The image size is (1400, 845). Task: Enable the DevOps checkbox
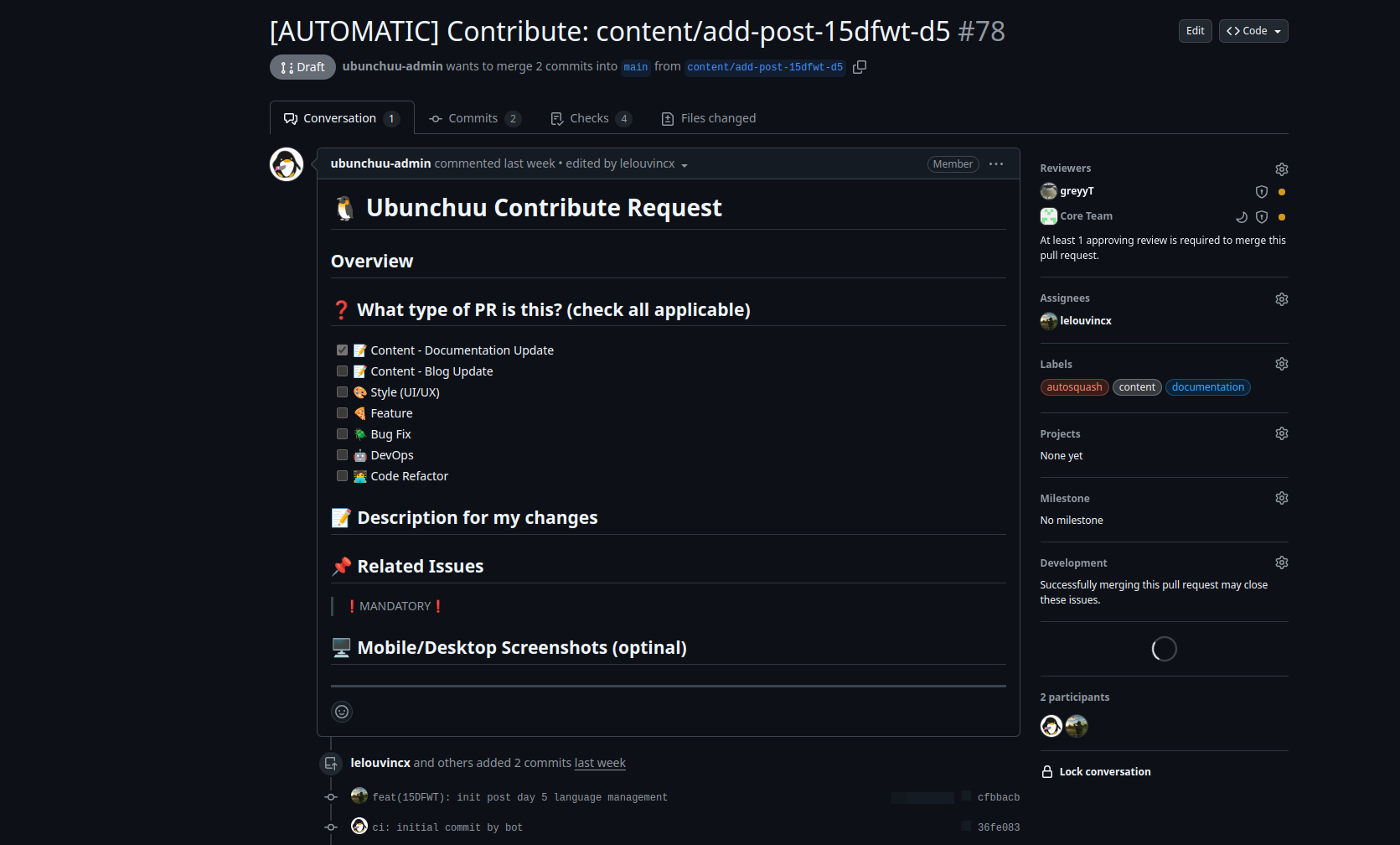[342, 454]
